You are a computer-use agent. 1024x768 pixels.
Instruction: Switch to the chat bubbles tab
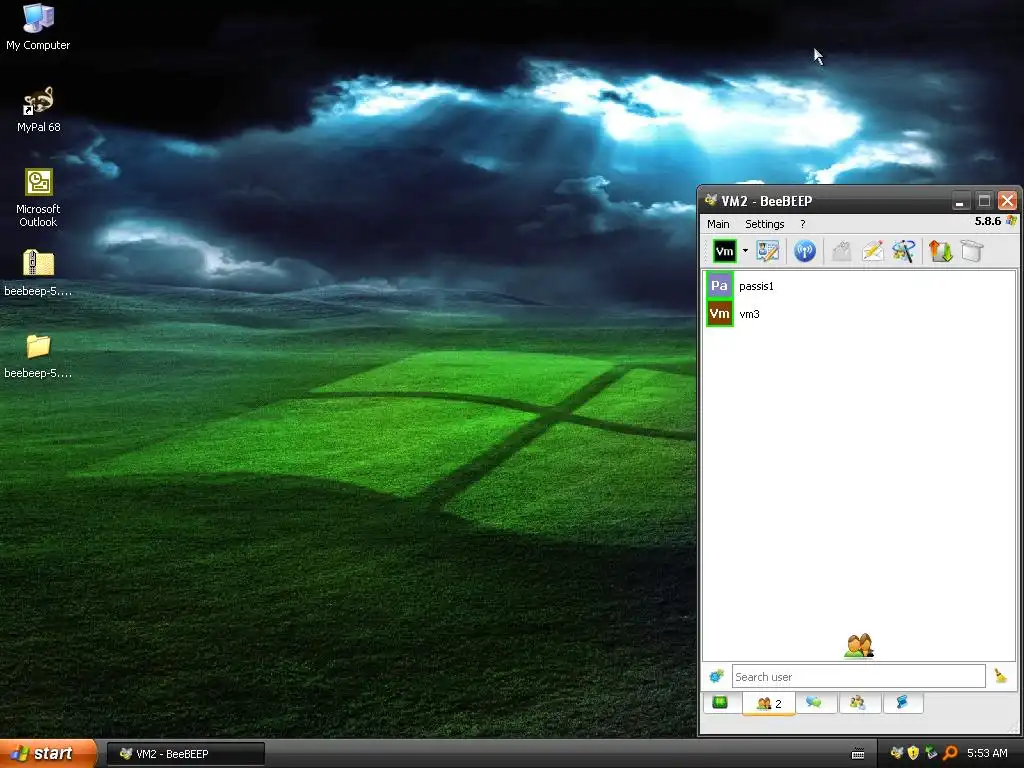click(x=814, y=703)
